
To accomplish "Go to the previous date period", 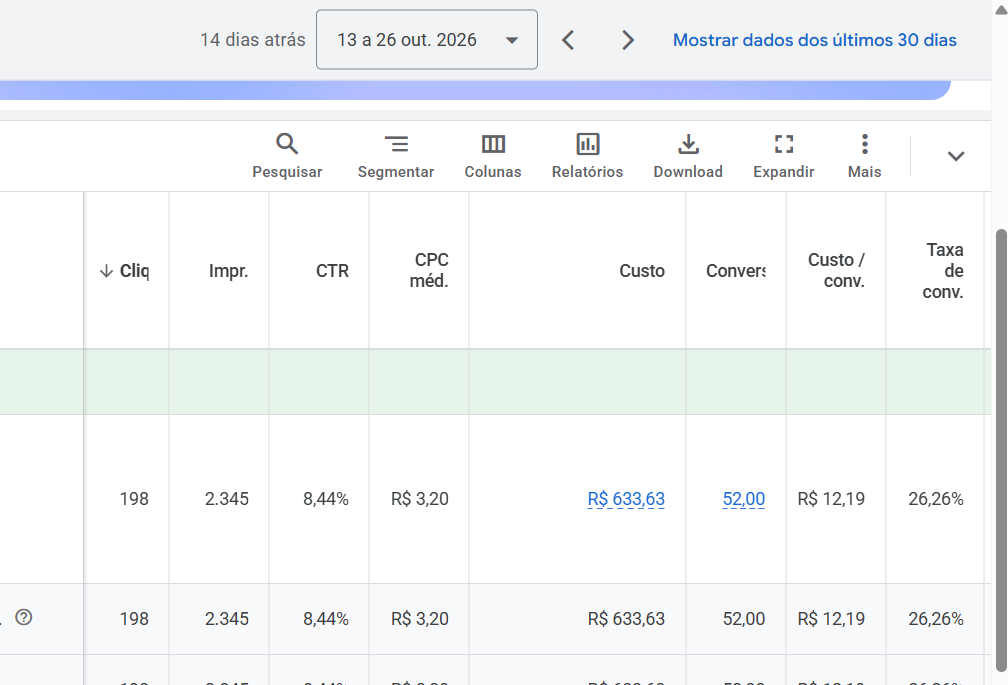I will coord(568,40).
